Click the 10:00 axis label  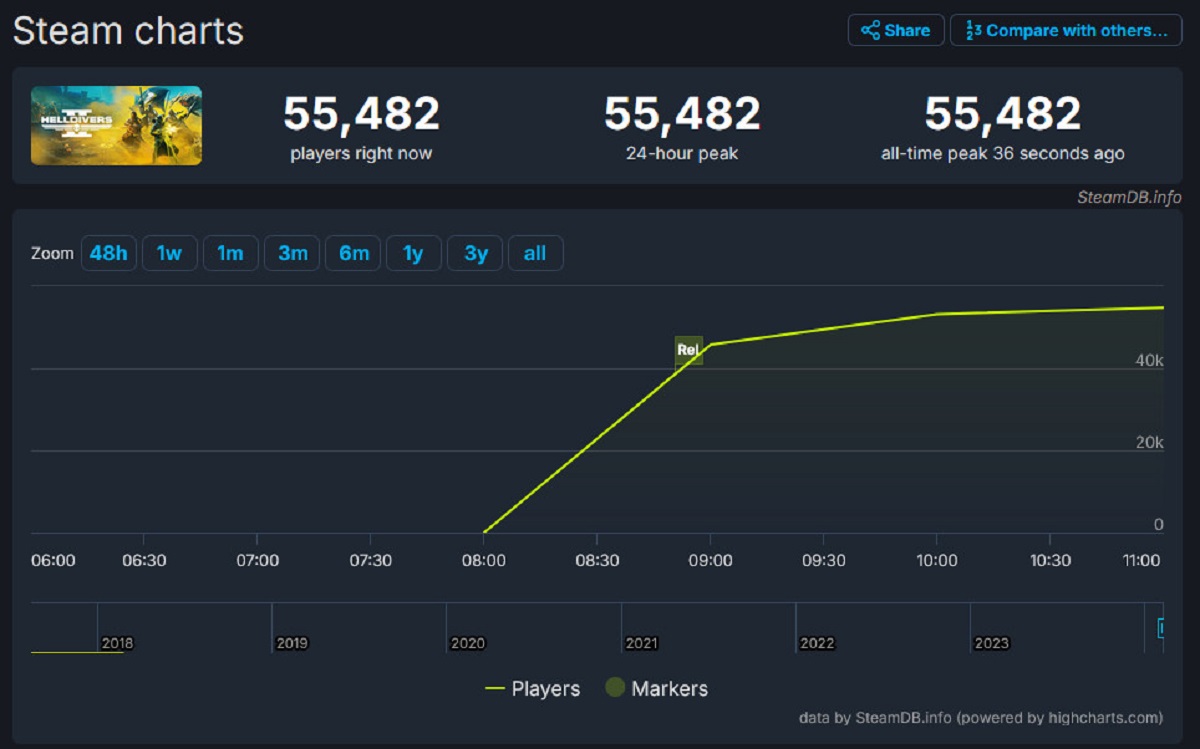tap(937, 560)
